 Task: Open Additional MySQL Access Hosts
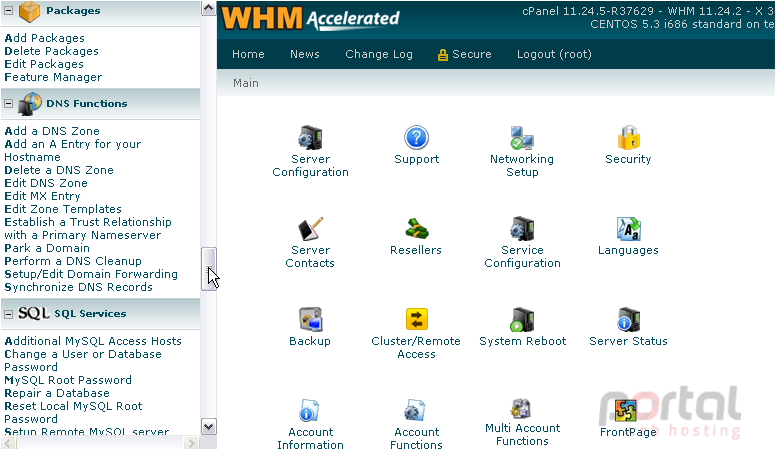click(93, 341)
